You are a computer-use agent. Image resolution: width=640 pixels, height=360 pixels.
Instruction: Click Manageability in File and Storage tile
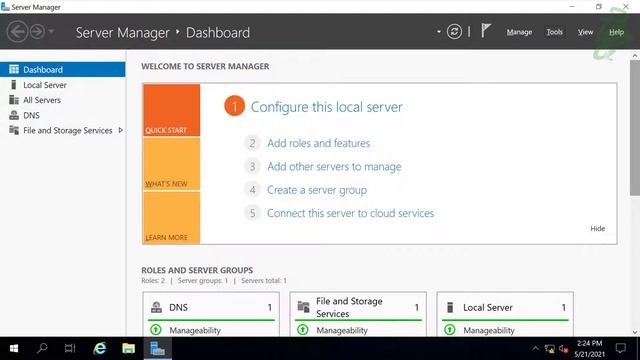[342, 330]
